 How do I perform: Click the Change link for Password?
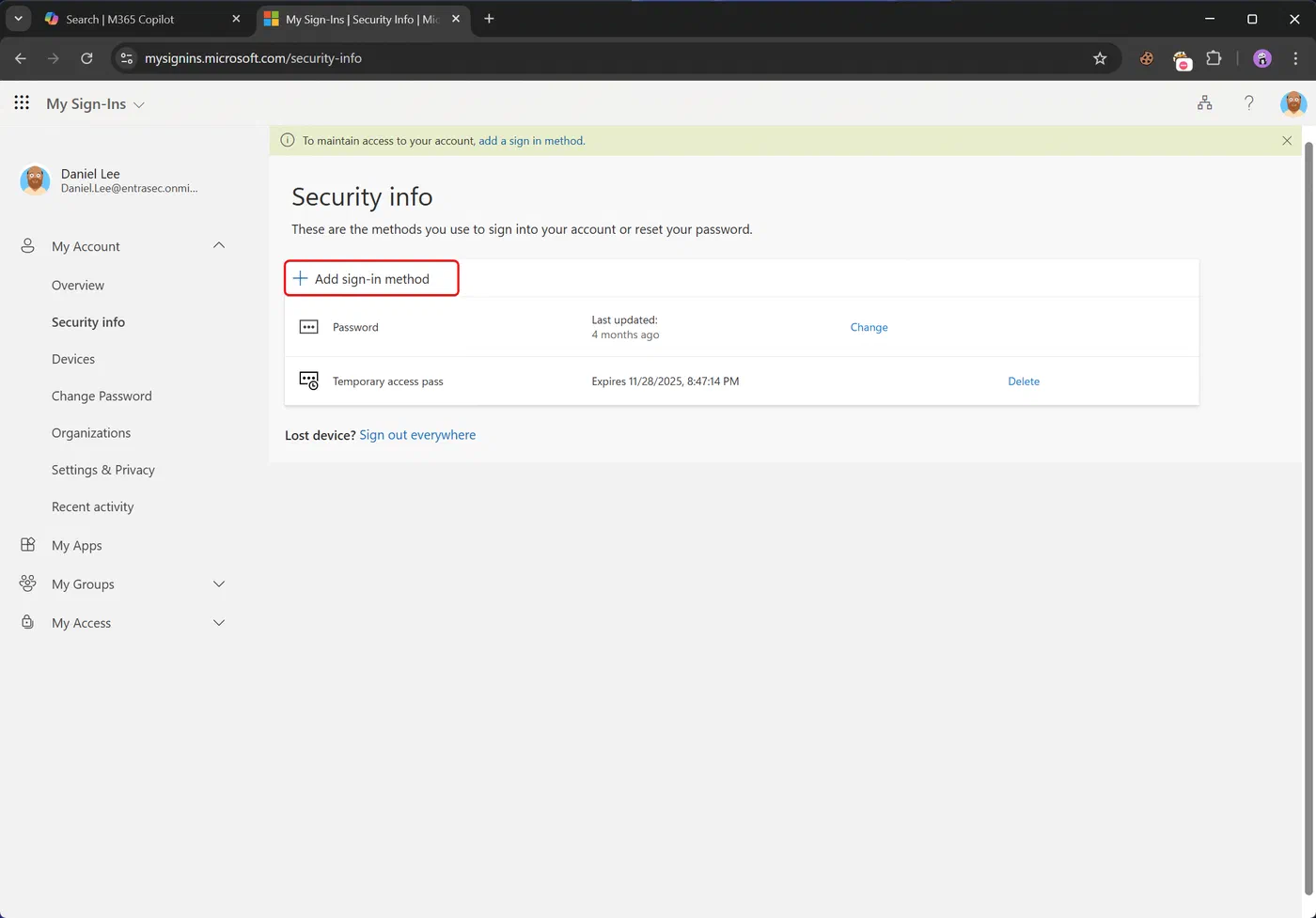point(869,327)
